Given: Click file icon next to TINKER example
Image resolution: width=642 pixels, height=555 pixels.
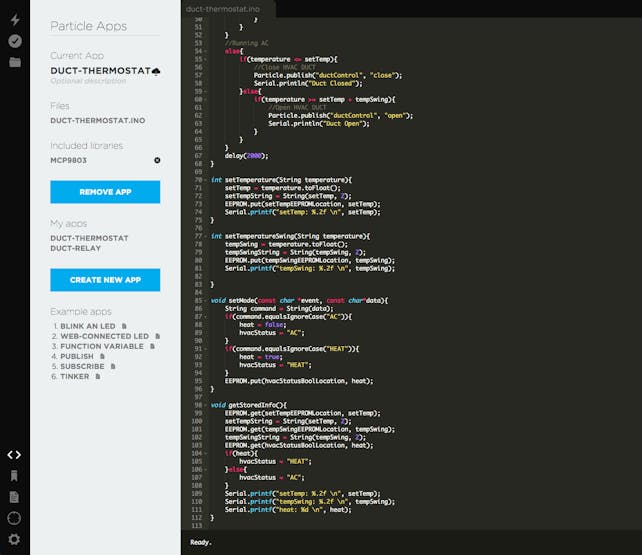Looking at the screenshot, I should tap(98, 377).
